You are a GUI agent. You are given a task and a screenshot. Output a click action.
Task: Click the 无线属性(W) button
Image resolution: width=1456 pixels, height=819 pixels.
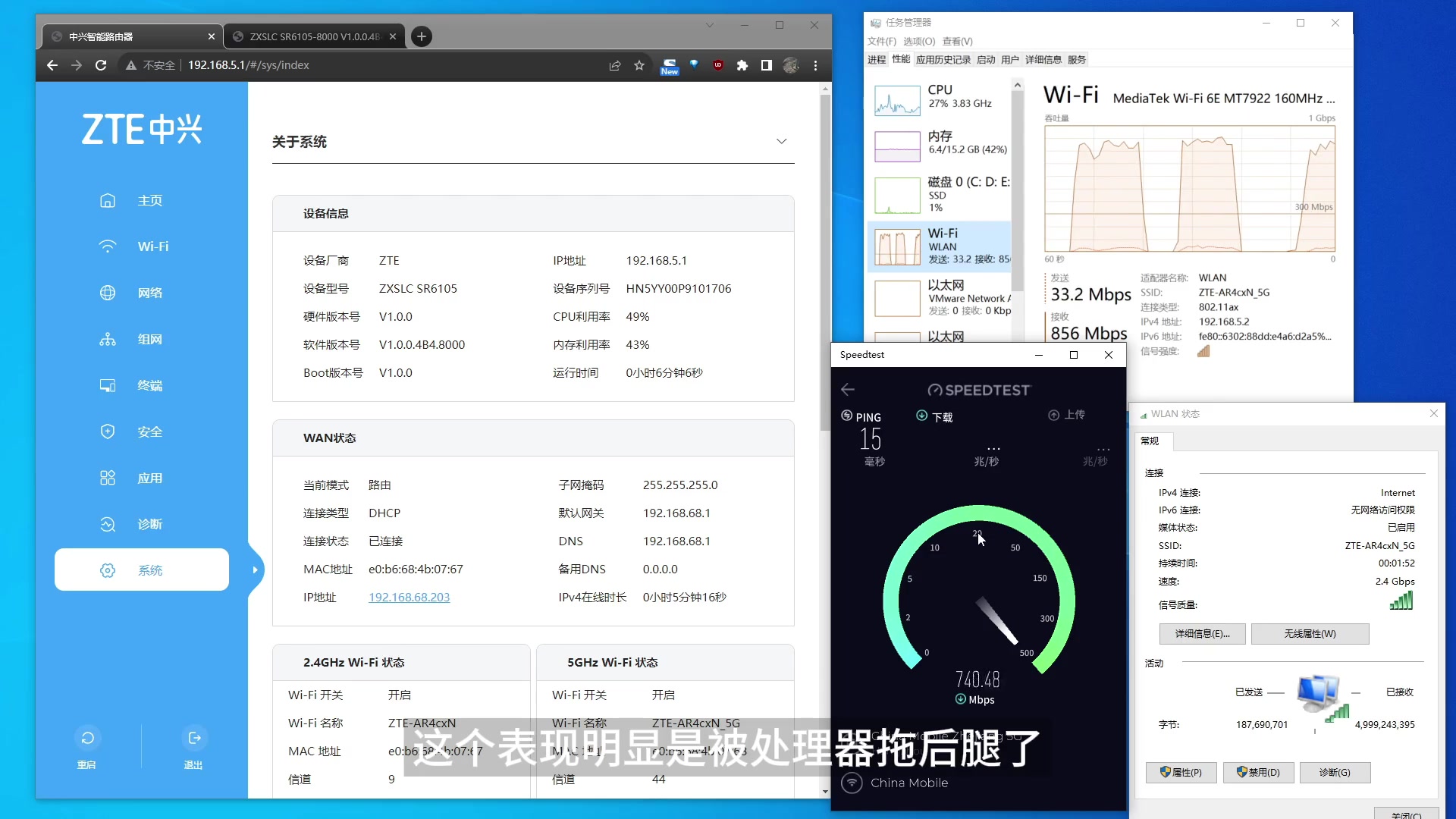coord(1310,634)
